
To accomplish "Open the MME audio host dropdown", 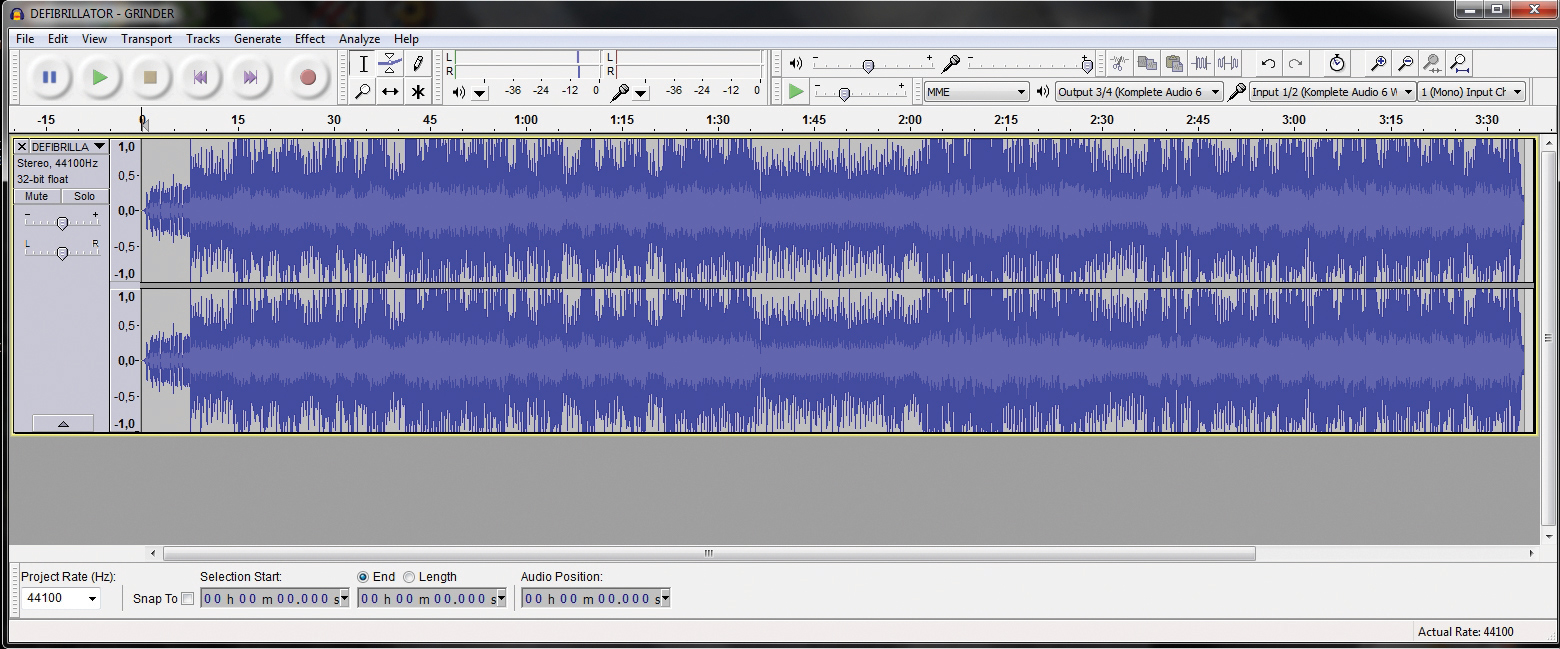I will pyautogui.click(x=976, y=92).
